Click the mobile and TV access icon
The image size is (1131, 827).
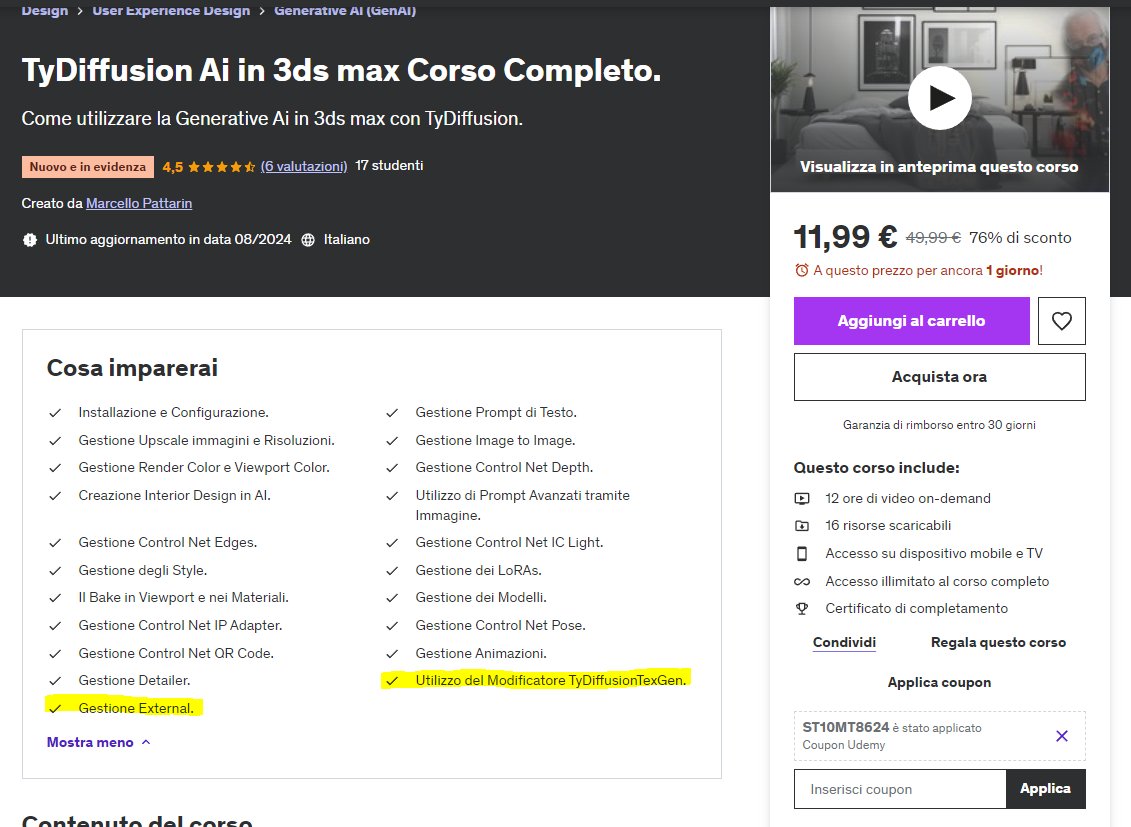tap(803, 553)
